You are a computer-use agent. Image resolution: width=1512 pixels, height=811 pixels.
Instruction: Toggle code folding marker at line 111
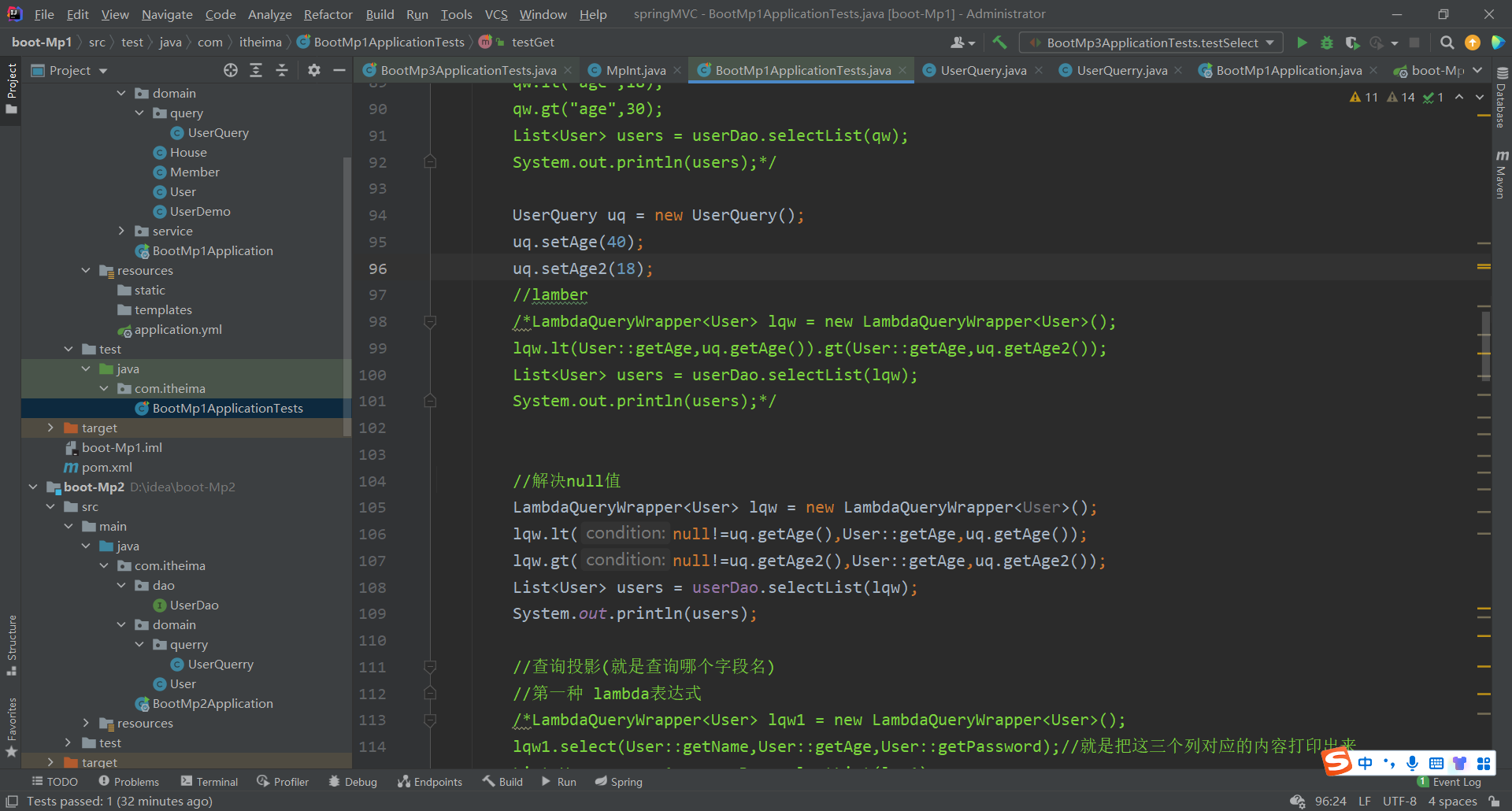pos(430,667)
